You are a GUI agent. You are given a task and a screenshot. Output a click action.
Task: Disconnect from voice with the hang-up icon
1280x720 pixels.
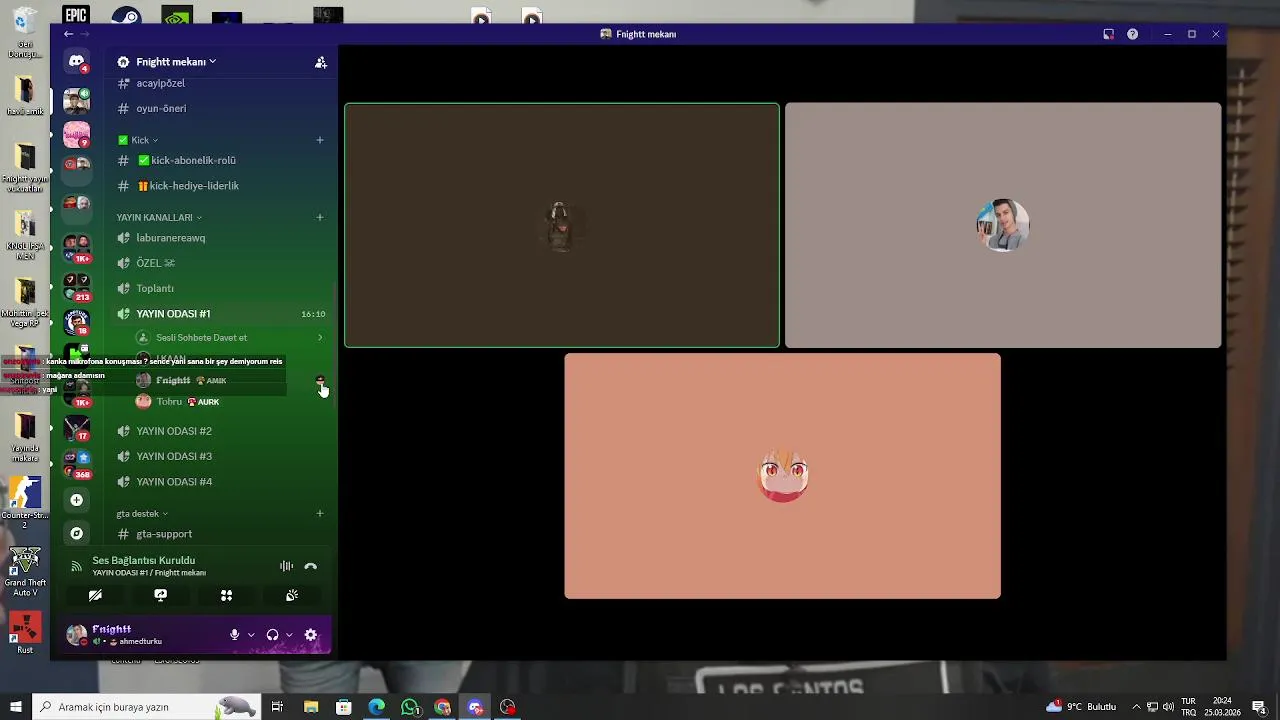pos(311,566)
